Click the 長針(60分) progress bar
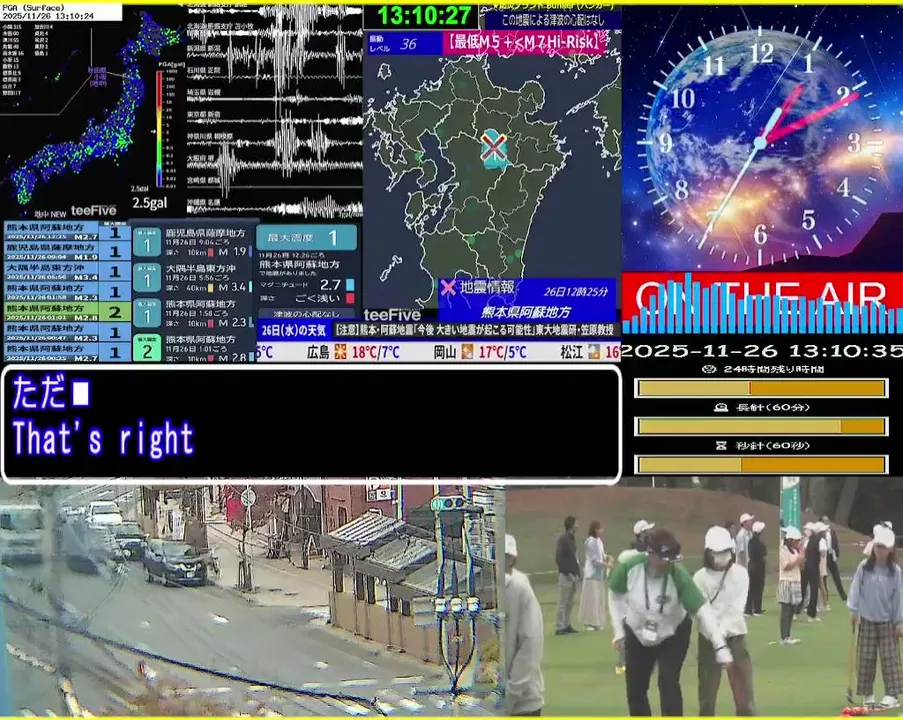This screenshot has height=720, width=903. [761, 426]
